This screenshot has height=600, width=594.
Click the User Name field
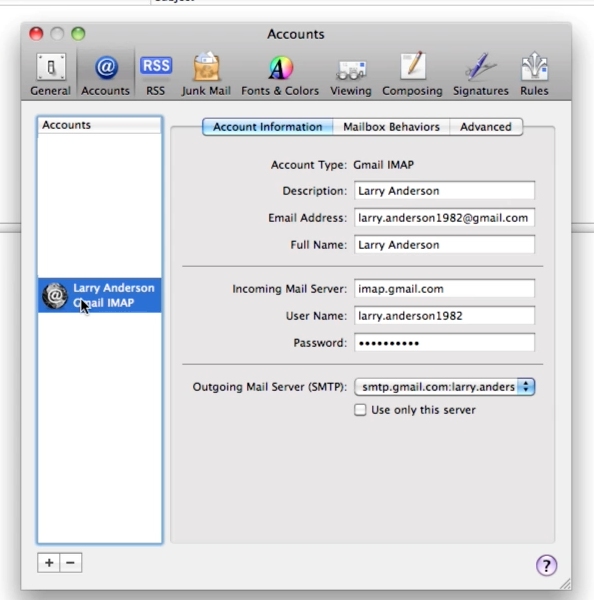click(x=444, y=316)
